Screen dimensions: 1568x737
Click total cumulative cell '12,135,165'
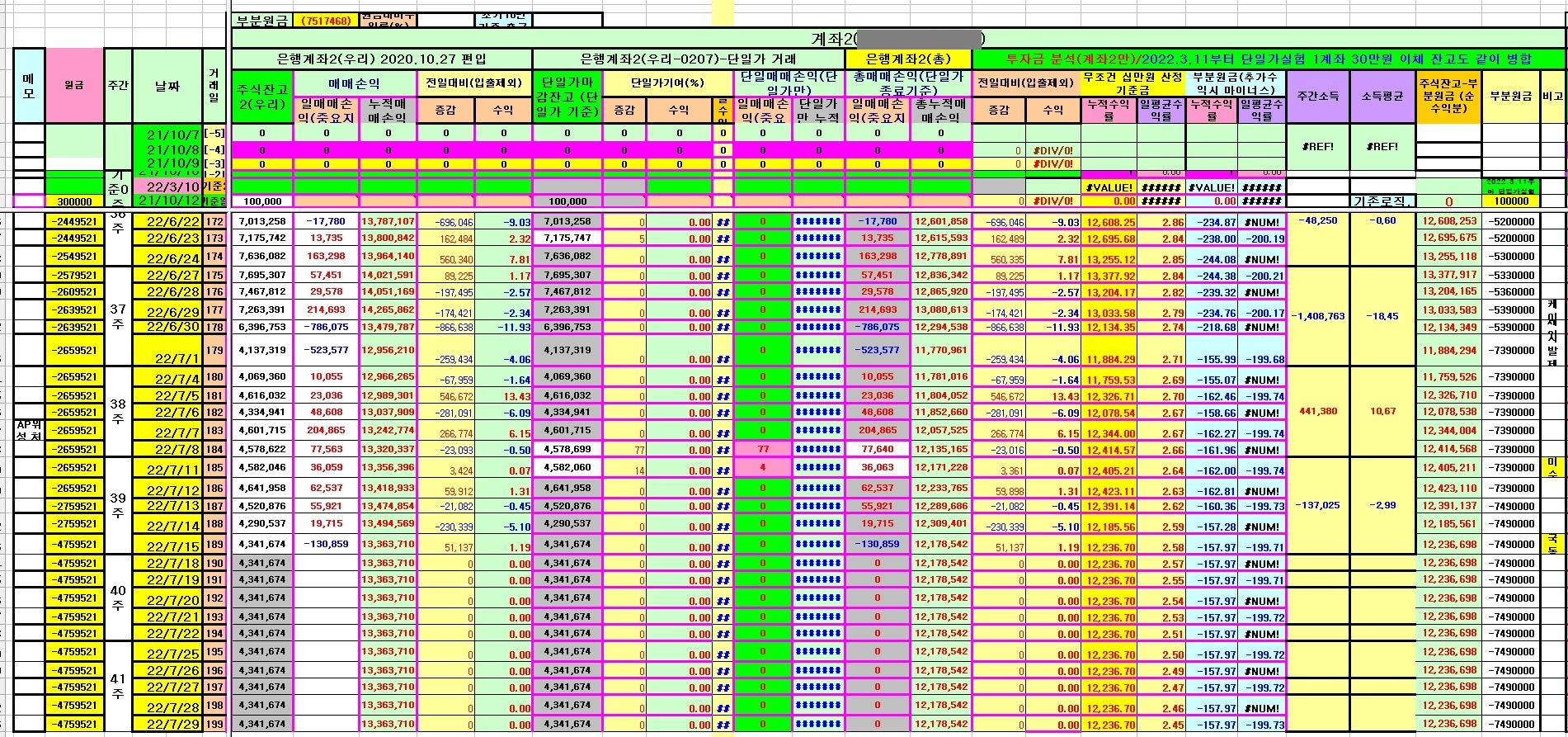941,450
